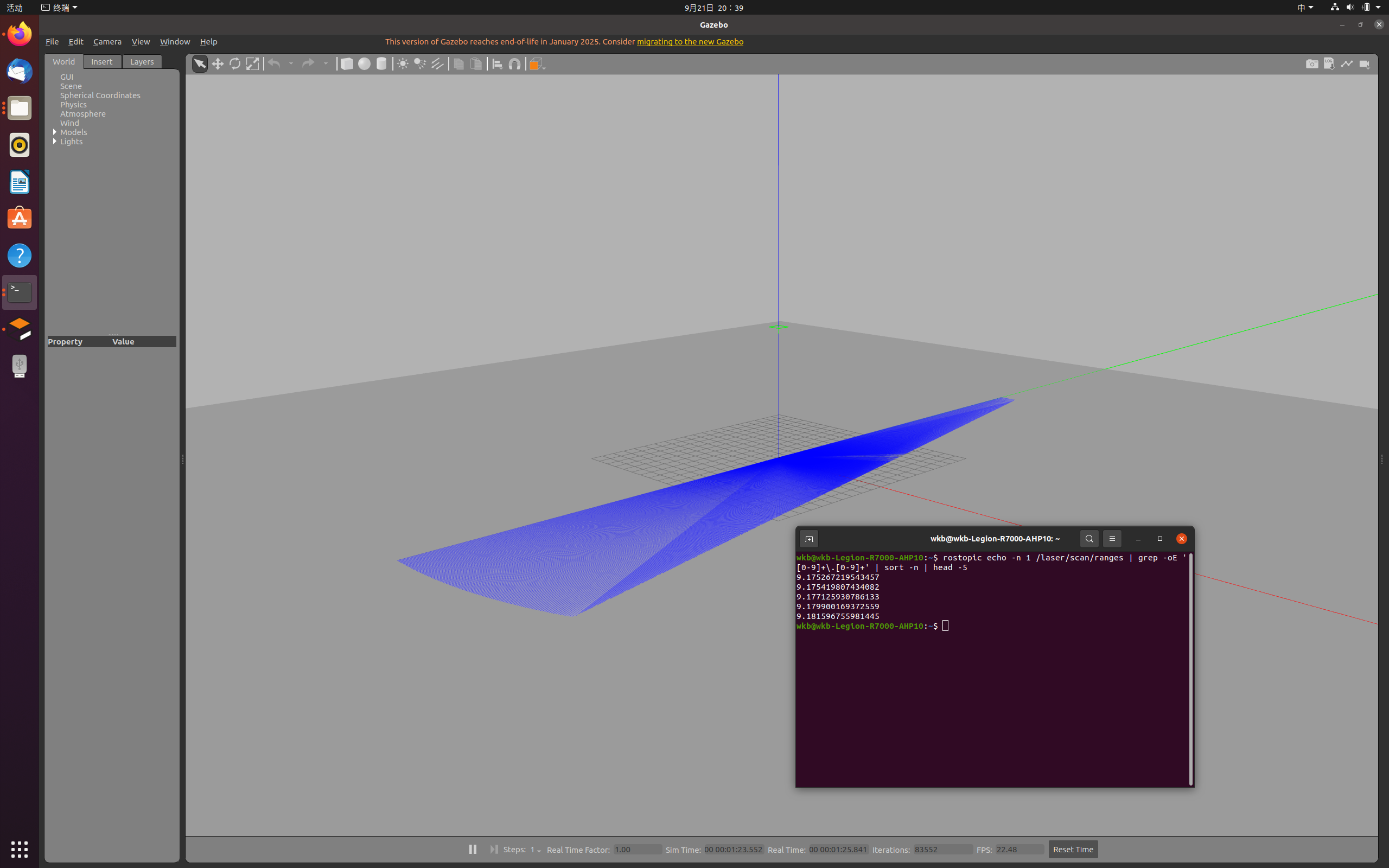Insert a sphere shape
Screen dimensions: 1389x868
(364, 63)
